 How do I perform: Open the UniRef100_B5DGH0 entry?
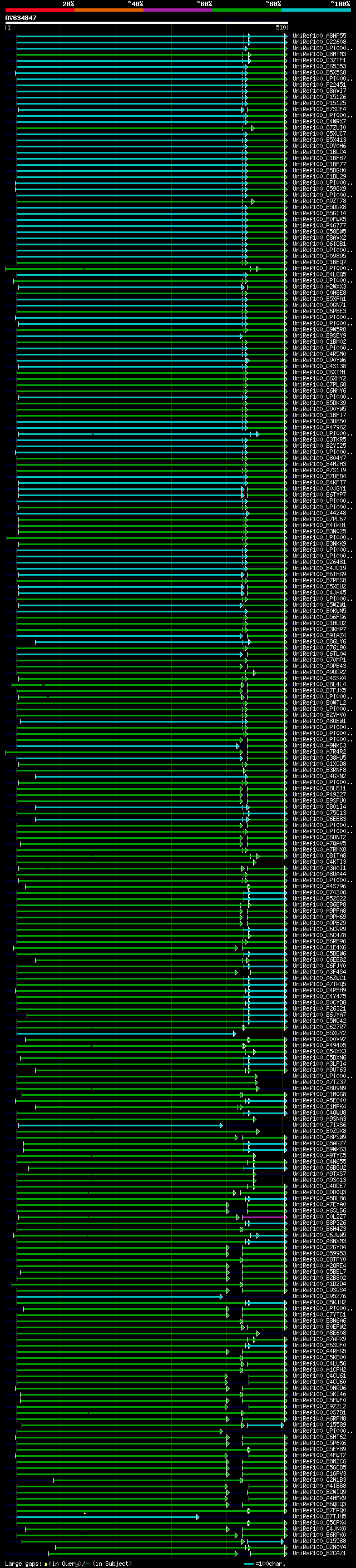tap(319, 170)
